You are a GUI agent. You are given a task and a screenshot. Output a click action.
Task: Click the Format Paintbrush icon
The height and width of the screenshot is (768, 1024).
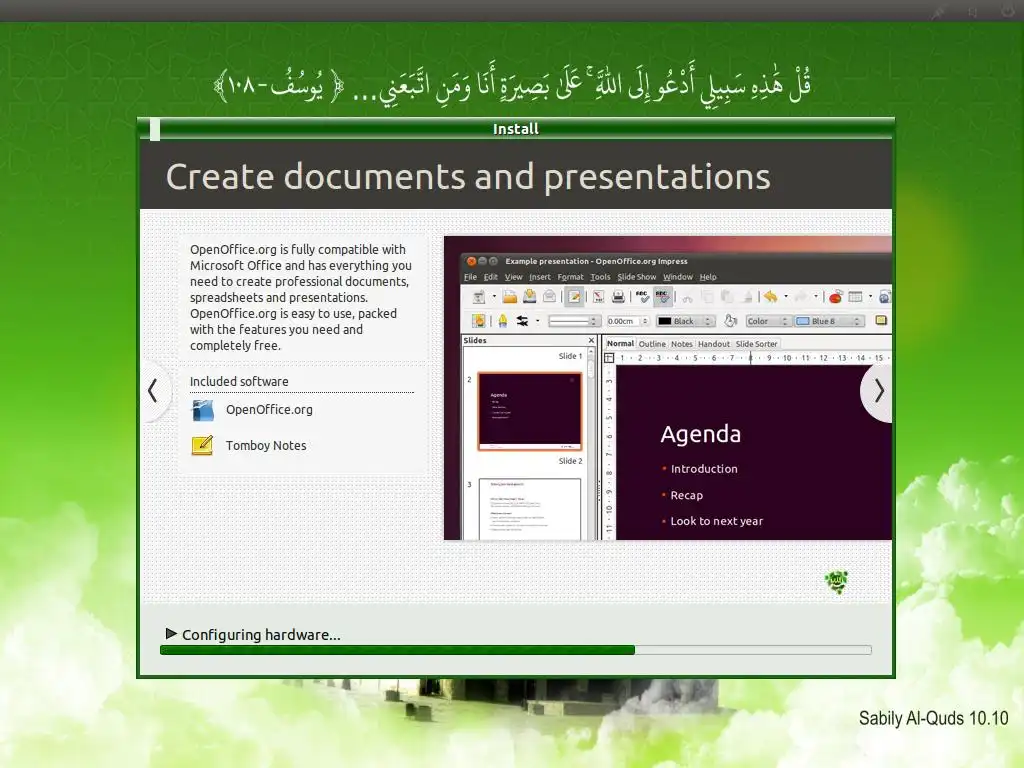click(x=747, y=297)
